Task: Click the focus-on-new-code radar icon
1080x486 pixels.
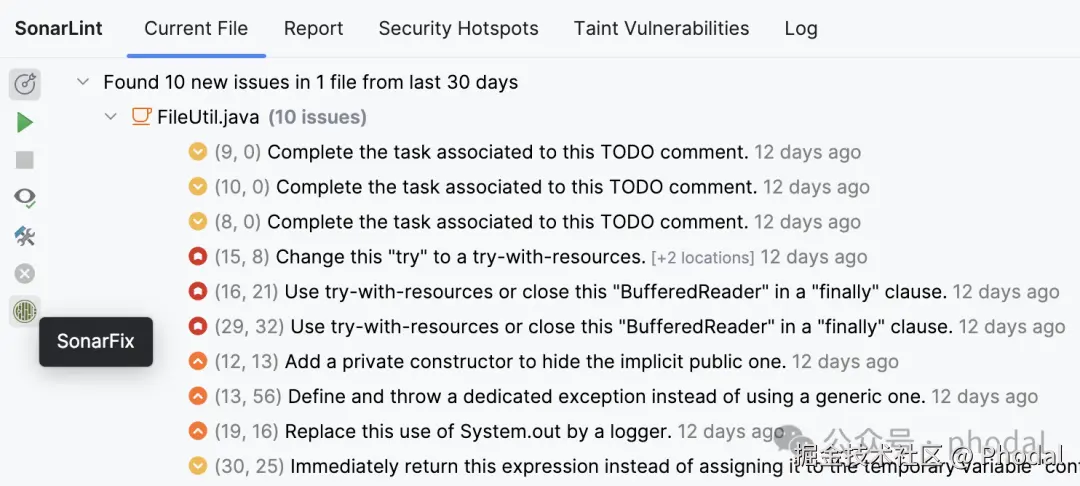Action: tap(25, 84)
